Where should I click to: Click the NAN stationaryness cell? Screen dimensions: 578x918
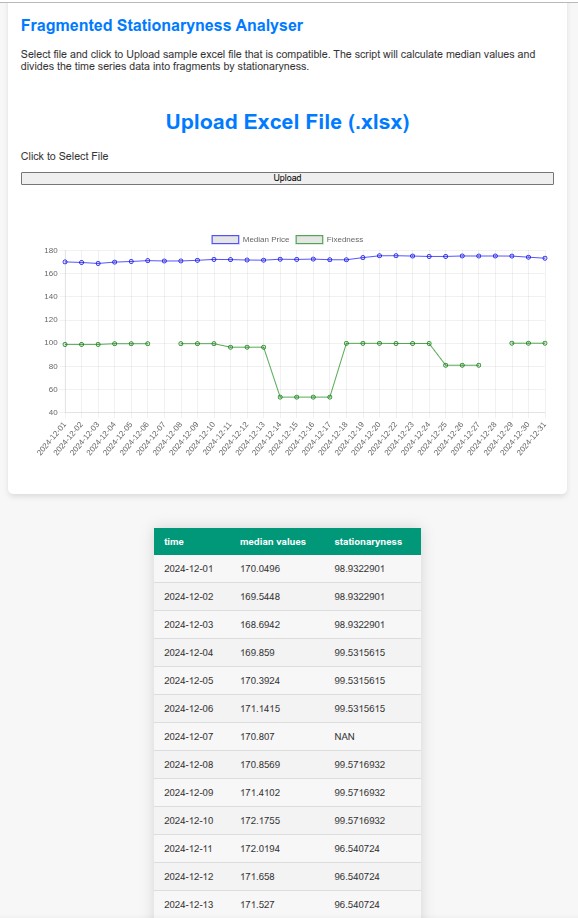coord(344,737)
